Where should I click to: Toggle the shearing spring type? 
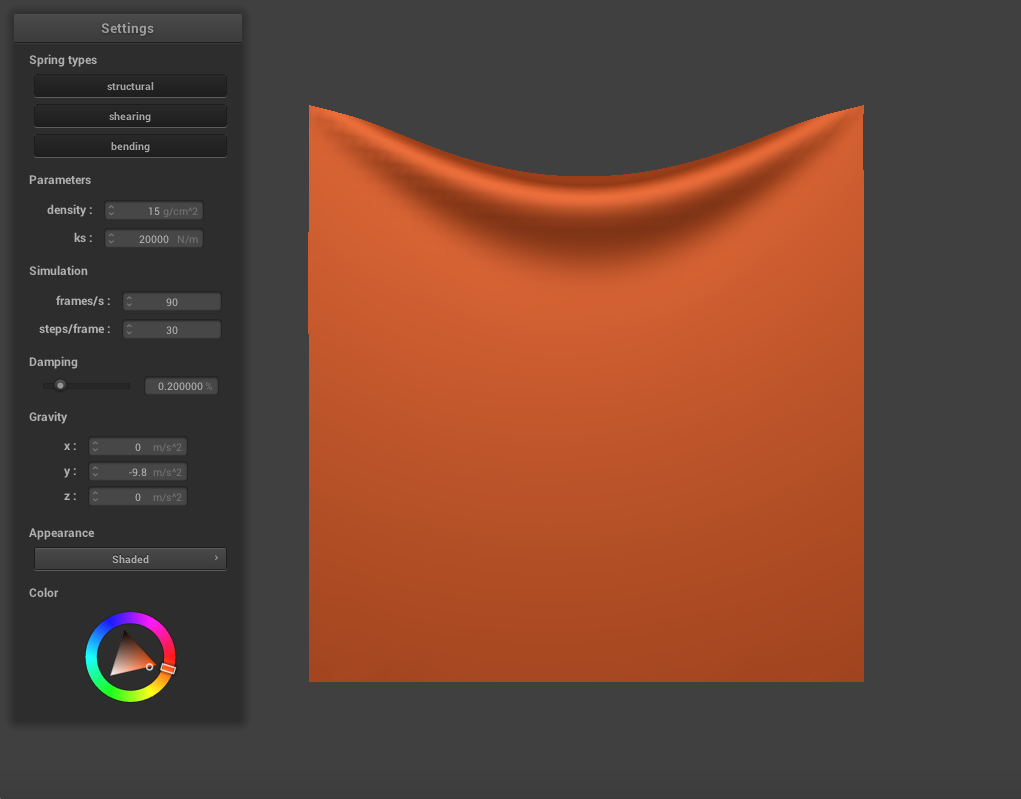[x=130, y=116]
